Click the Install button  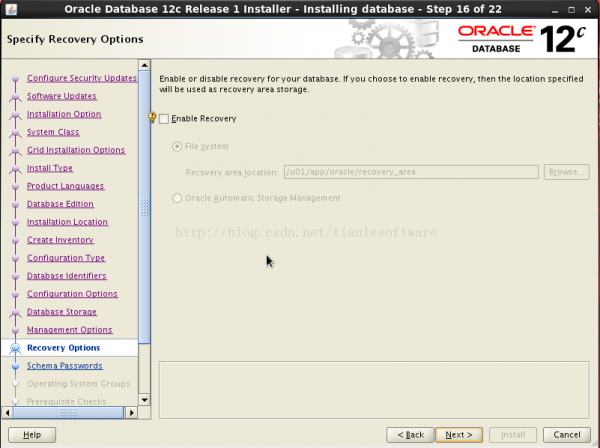(513, 435)
